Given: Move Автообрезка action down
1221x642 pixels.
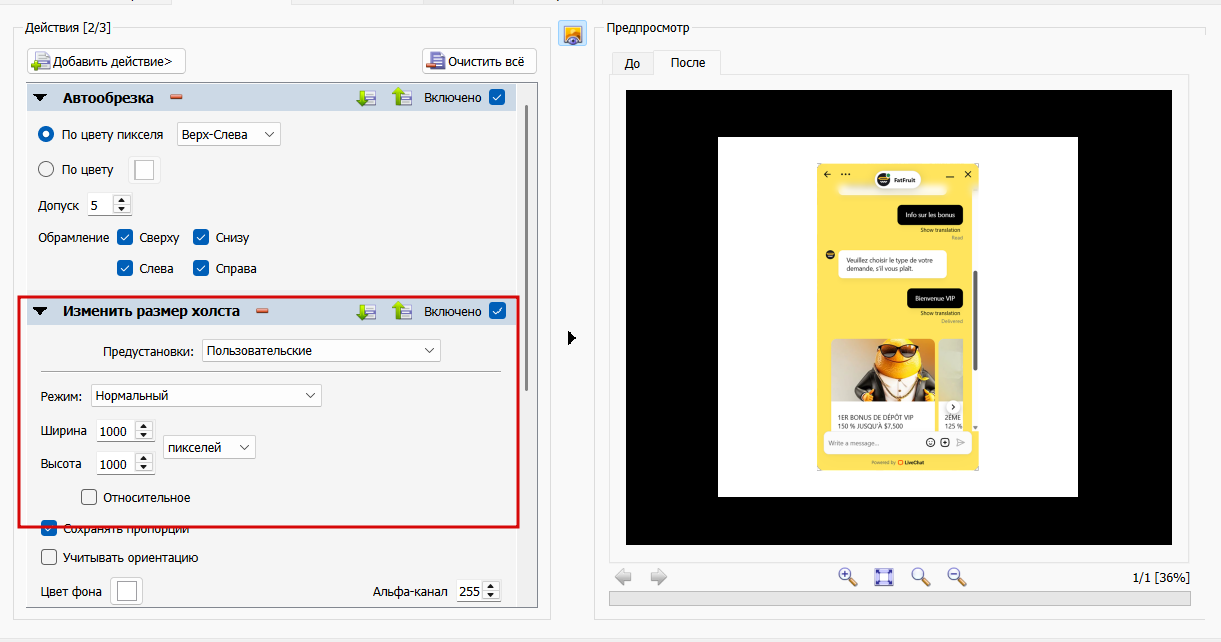Looking at the screenshot, I should (366, 98).
